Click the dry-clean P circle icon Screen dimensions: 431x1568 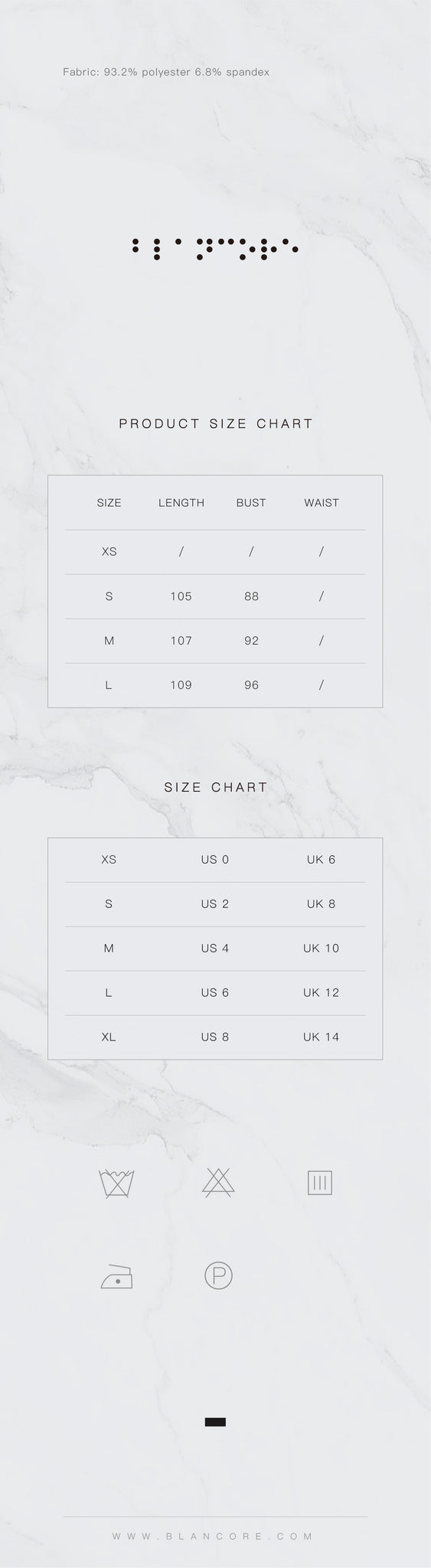(x=218, y=1276)
